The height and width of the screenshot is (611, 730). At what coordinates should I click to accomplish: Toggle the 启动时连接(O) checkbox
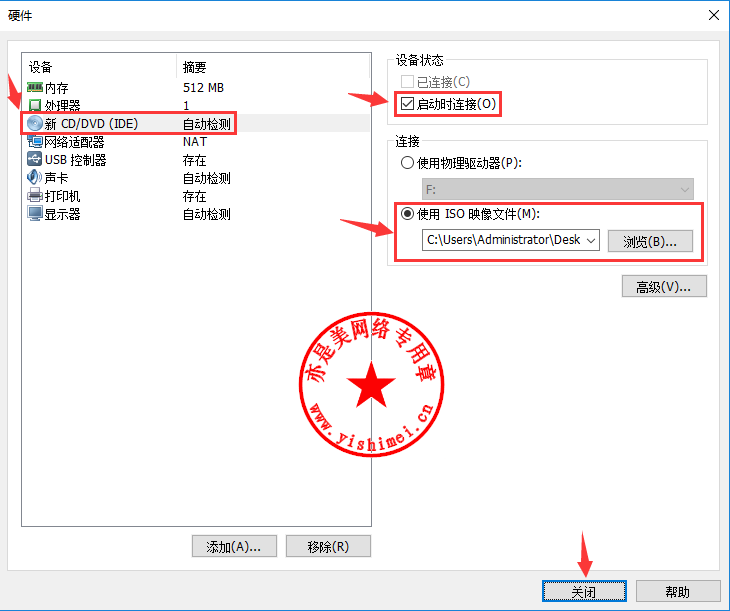coord(407,103)
